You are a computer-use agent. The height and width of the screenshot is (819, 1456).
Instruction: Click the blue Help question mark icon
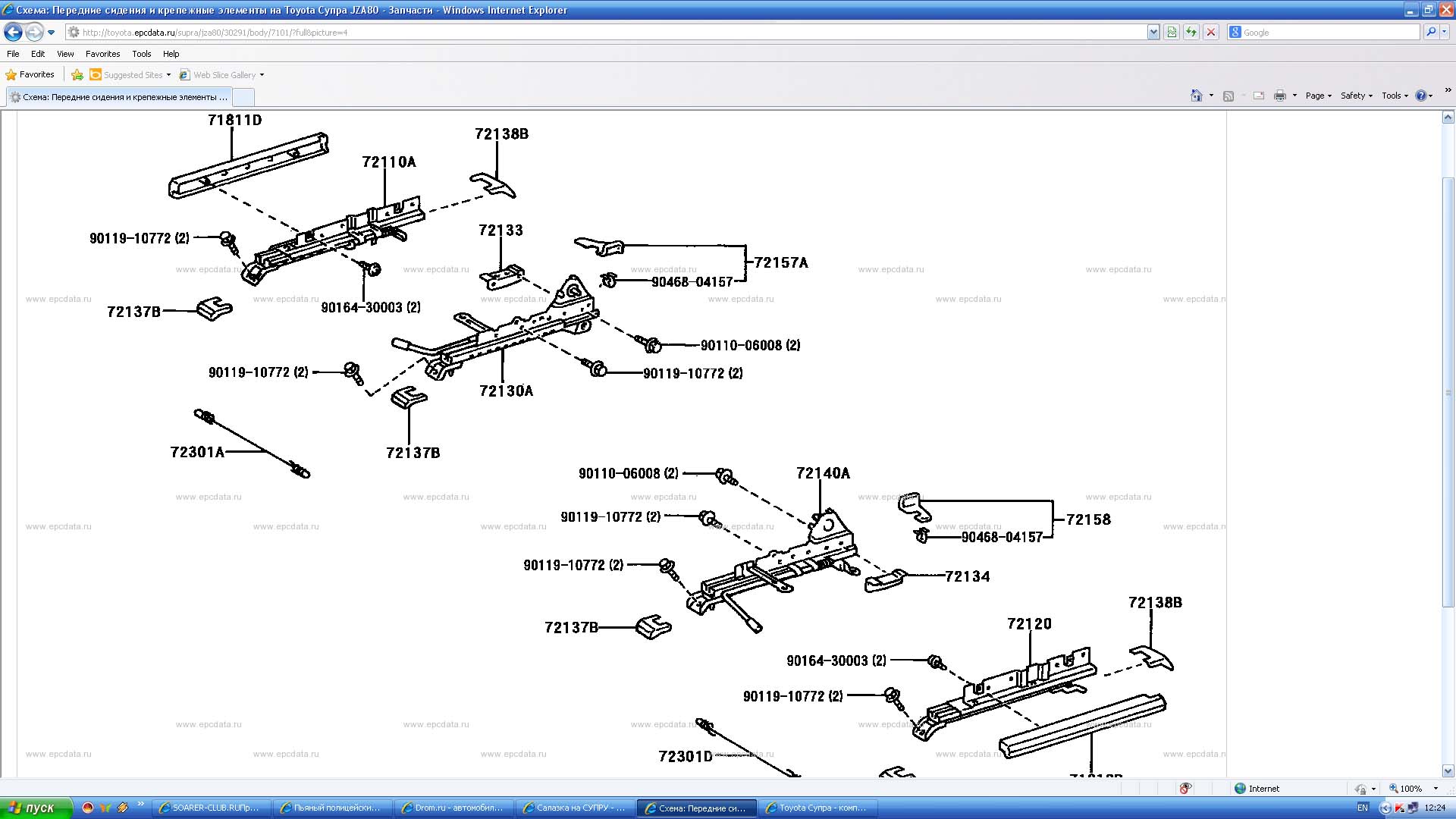coord(1420,96)
